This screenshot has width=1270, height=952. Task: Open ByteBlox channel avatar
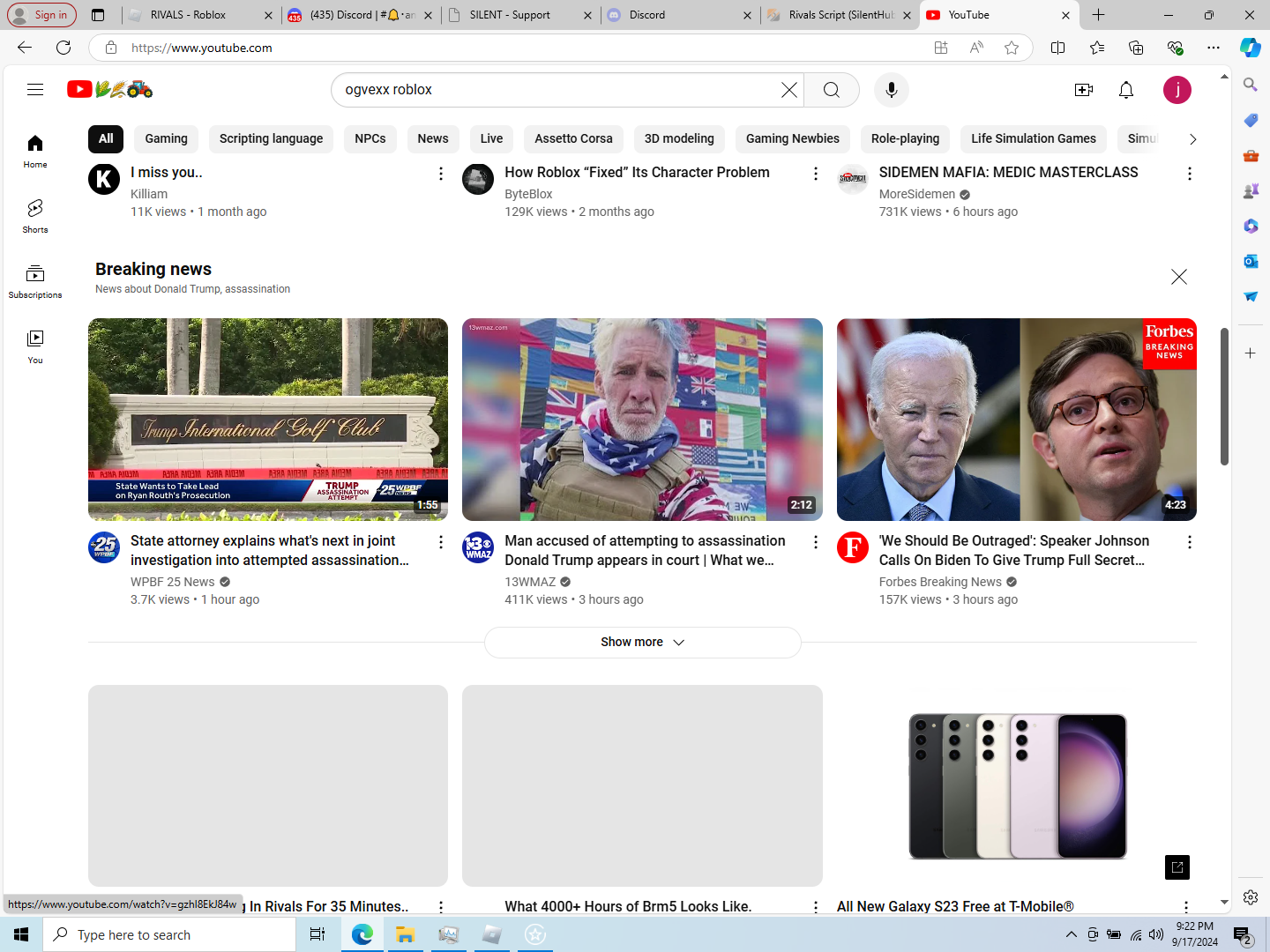pyautogui.click(x=478, y=179)
